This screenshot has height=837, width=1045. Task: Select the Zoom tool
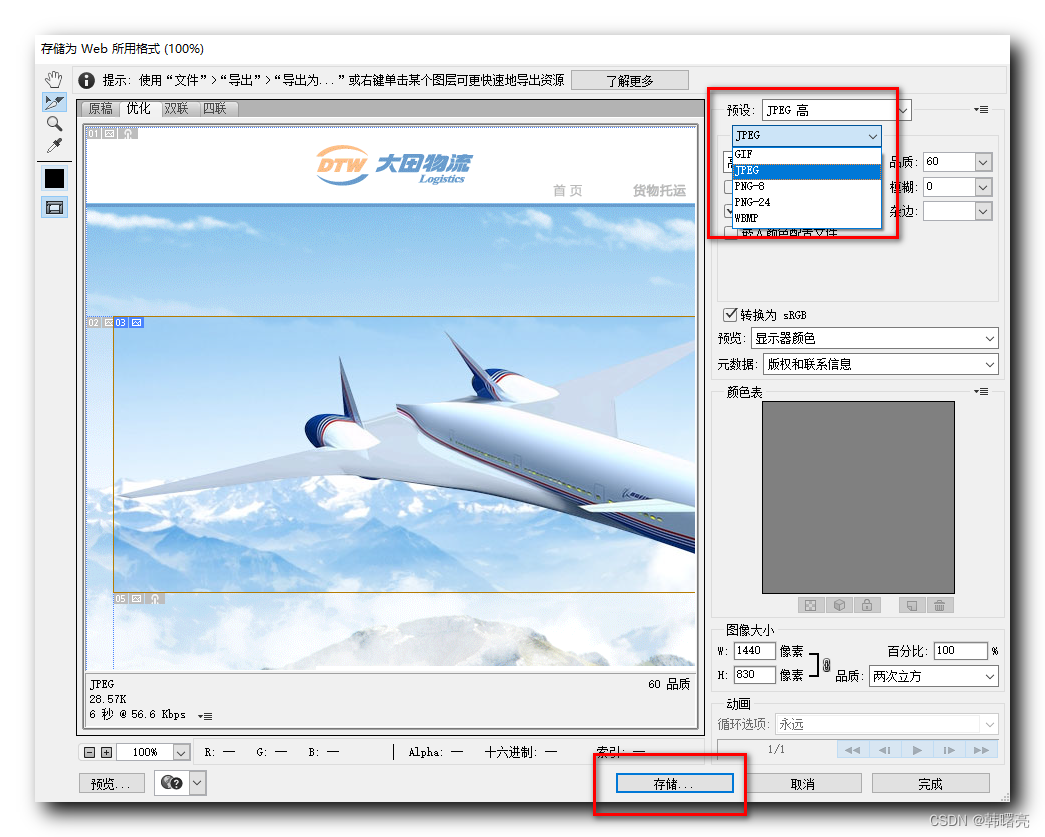(x=54, y=123)
